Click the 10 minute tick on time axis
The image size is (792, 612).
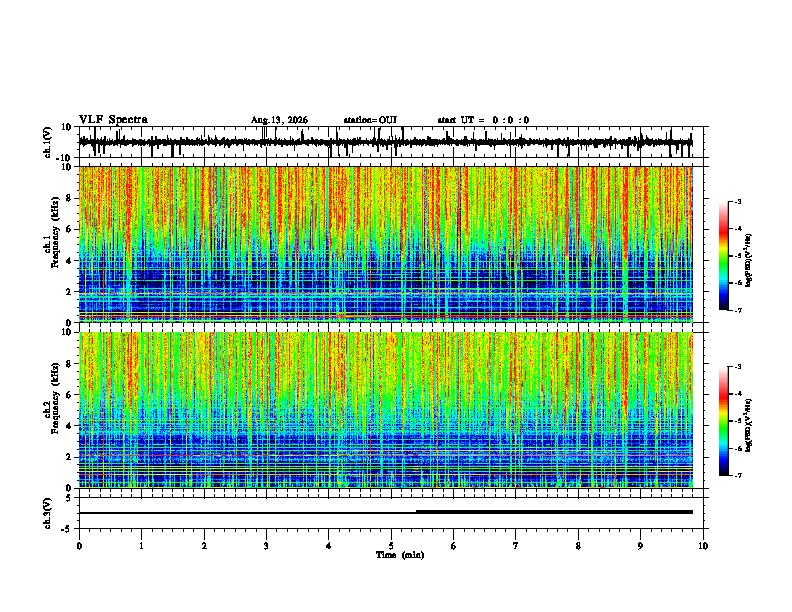(x=703, y=546)
